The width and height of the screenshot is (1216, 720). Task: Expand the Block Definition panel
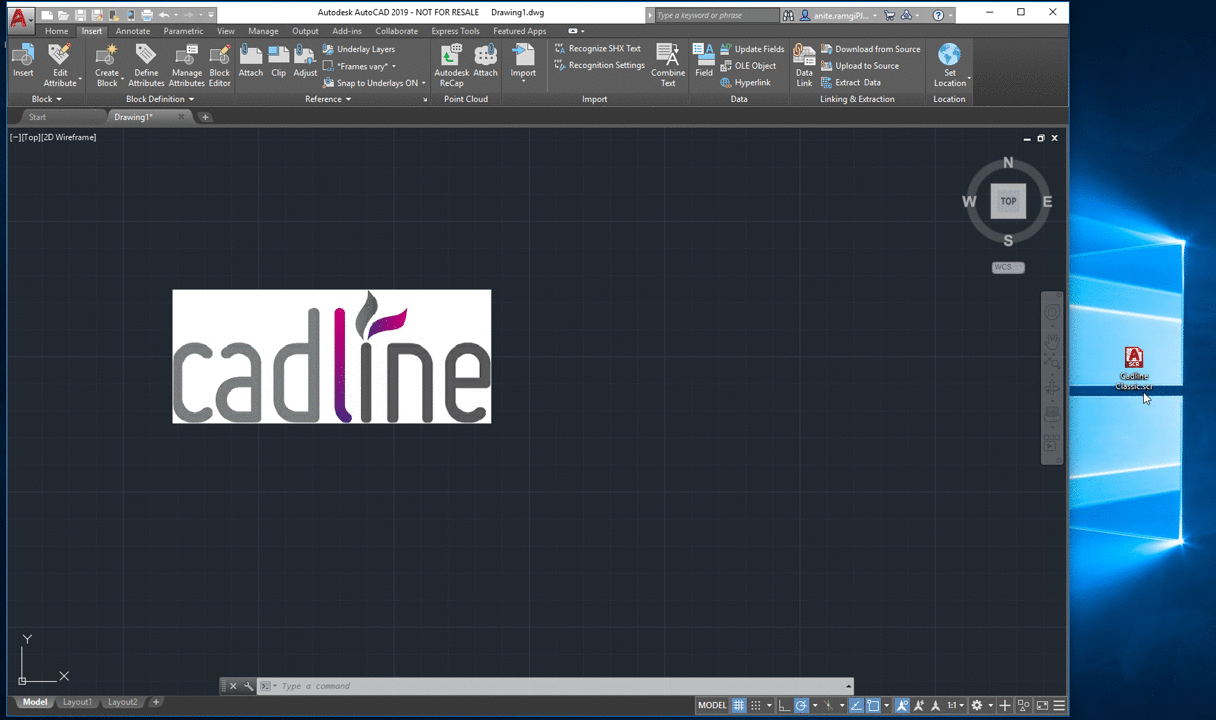pos(160,99)
